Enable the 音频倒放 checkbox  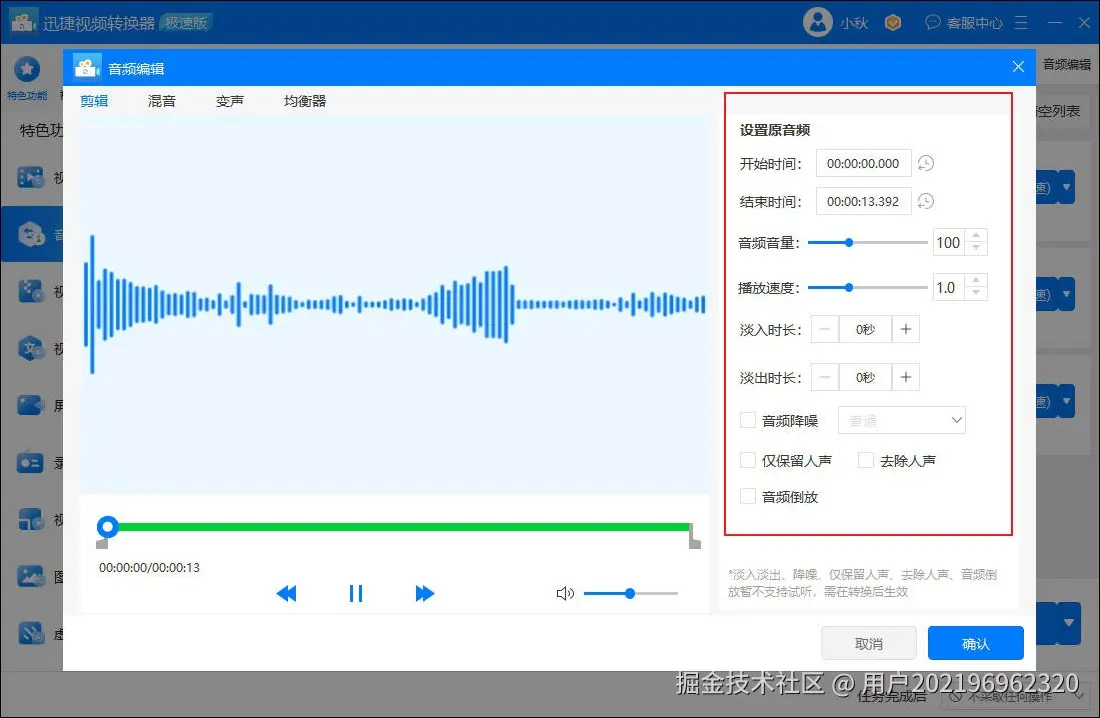click(x=748, y=497)
